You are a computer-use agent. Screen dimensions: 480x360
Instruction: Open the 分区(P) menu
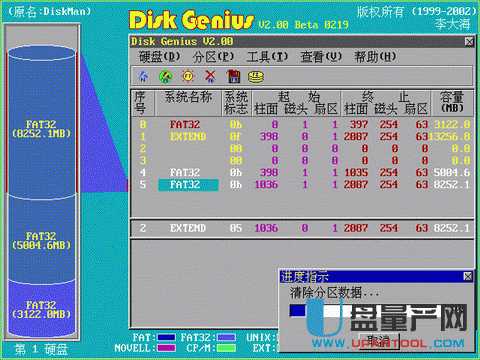pos(213,57)
